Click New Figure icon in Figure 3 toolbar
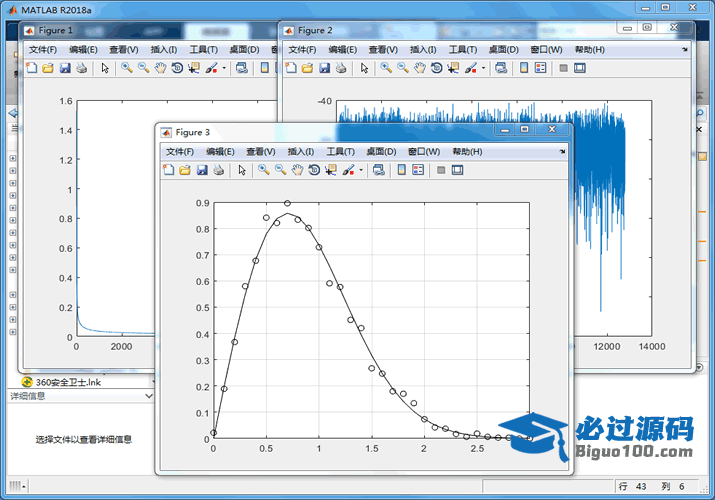This screenshot has width=715, height=500. pyautogui.click(x=168, y=171)
